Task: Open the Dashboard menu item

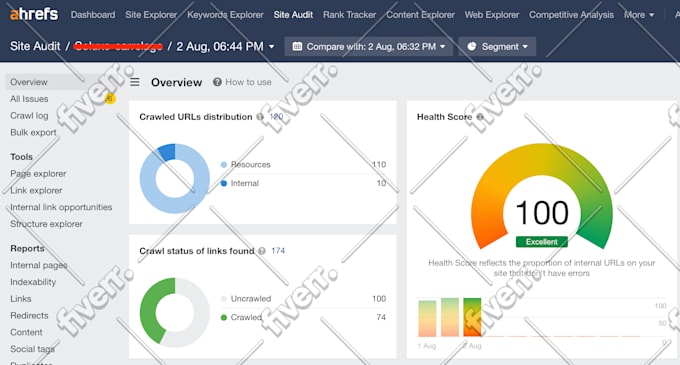Action: coord(93,15)
